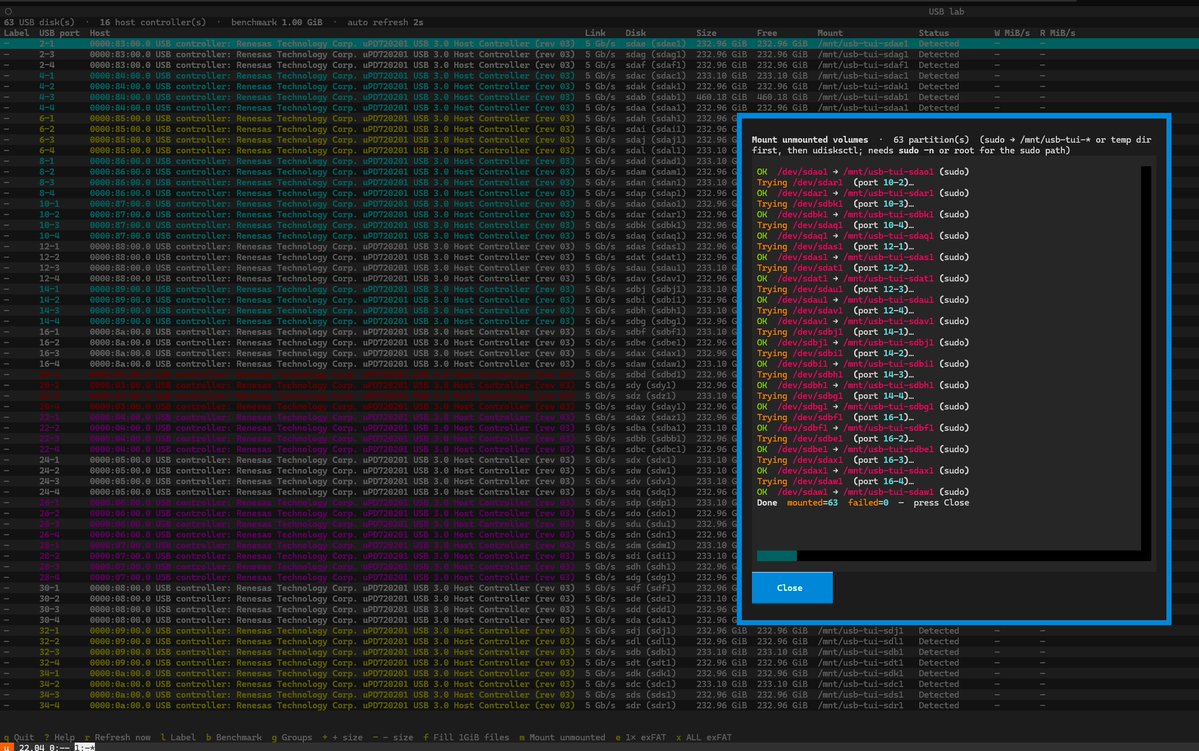Image resolution: width=1199 pixels, height=751 pixels.
Task: Click the 'Size' column header
Action: pyautogui.click(x=707, y=33)
